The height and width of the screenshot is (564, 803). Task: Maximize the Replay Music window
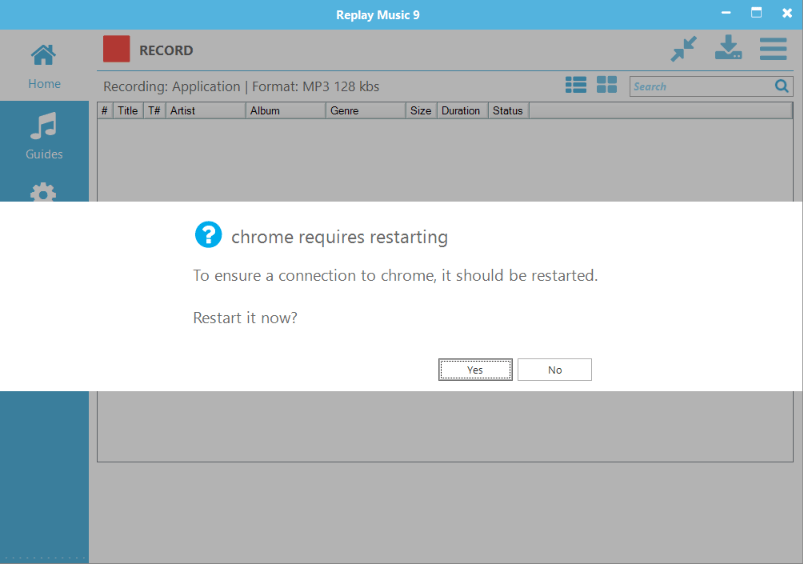pyautogui.click(x=756, y=13)
